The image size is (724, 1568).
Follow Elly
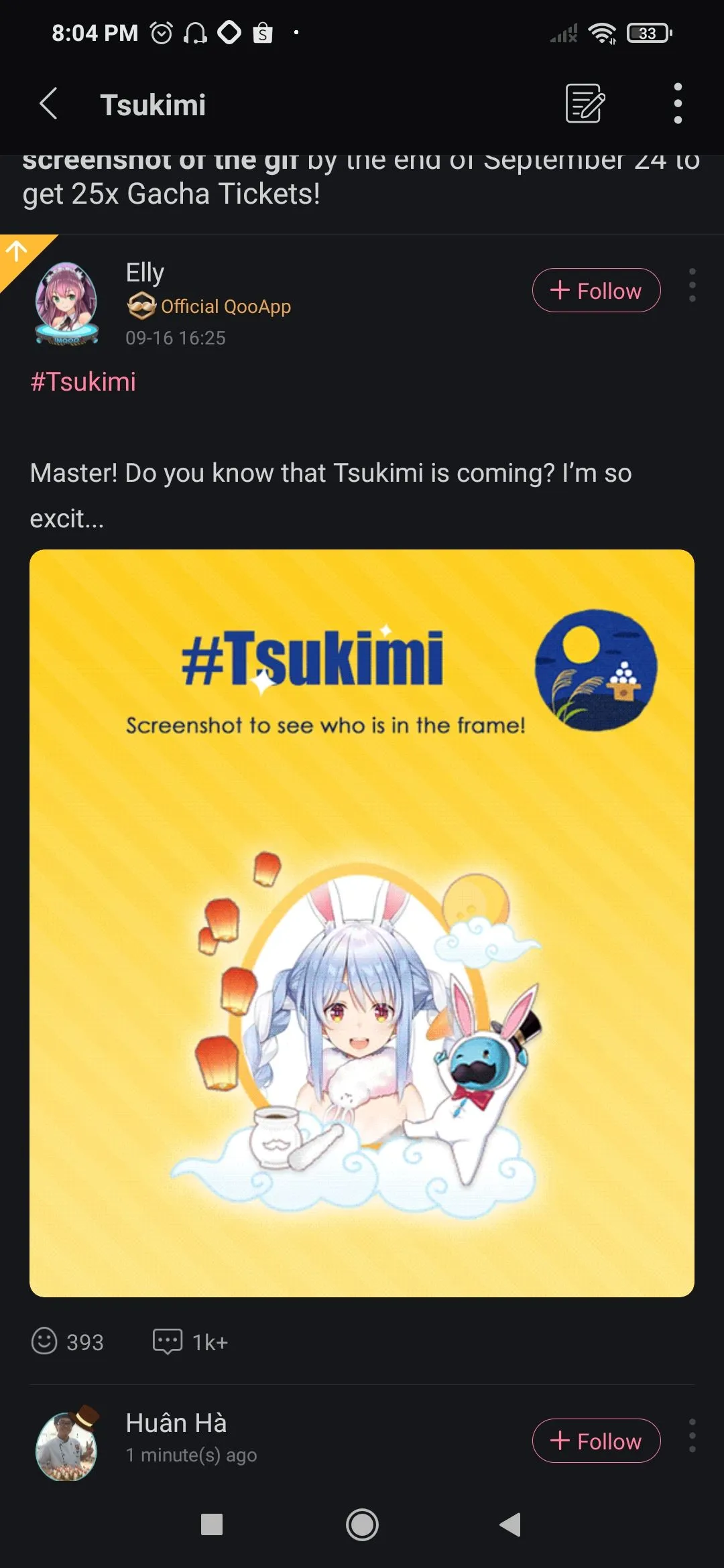tap(596, 290)
